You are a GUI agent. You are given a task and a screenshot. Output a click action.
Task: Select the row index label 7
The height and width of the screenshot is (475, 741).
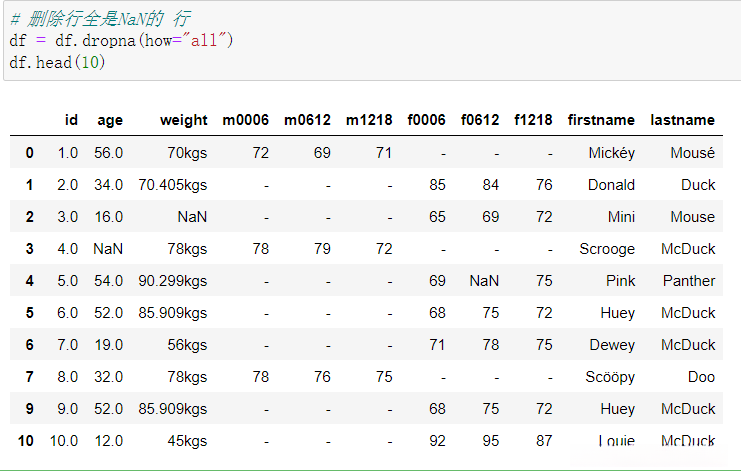(29, 377)
